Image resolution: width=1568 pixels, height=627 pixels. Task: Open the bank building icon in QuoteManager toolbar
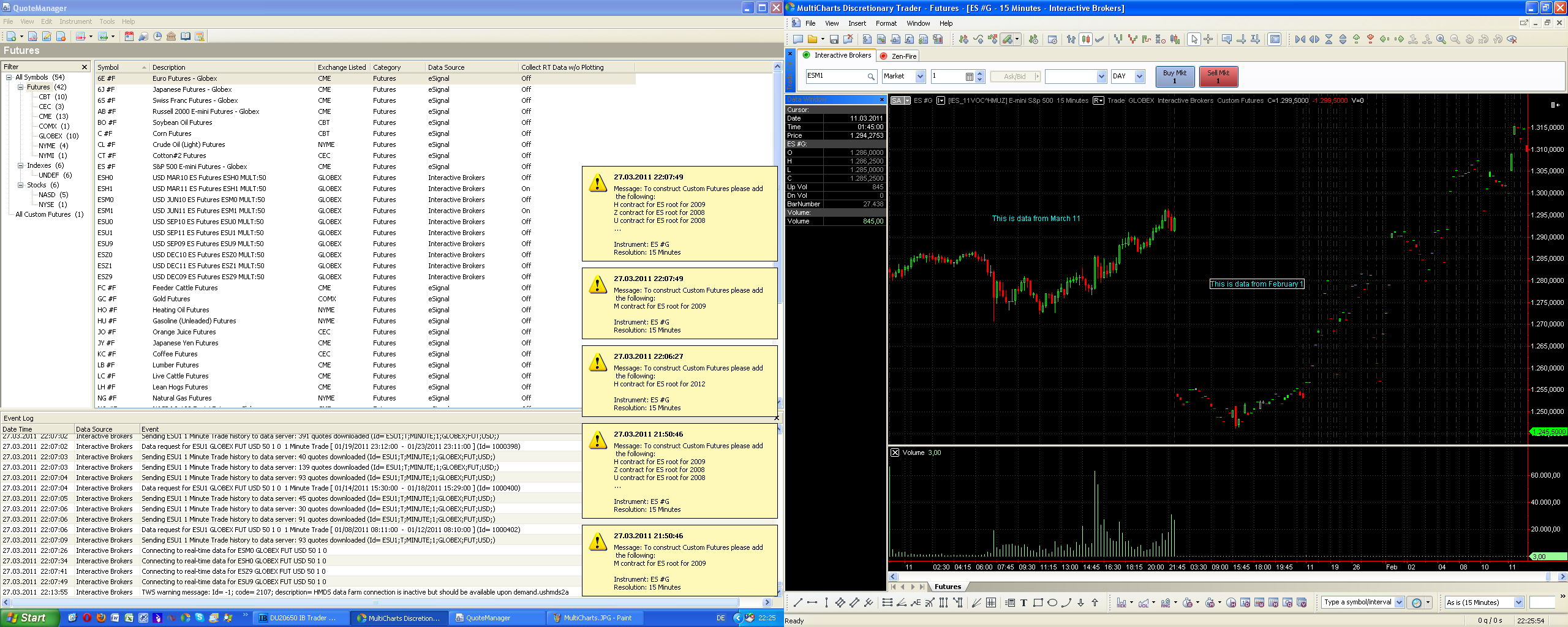(x=171, y=37)
